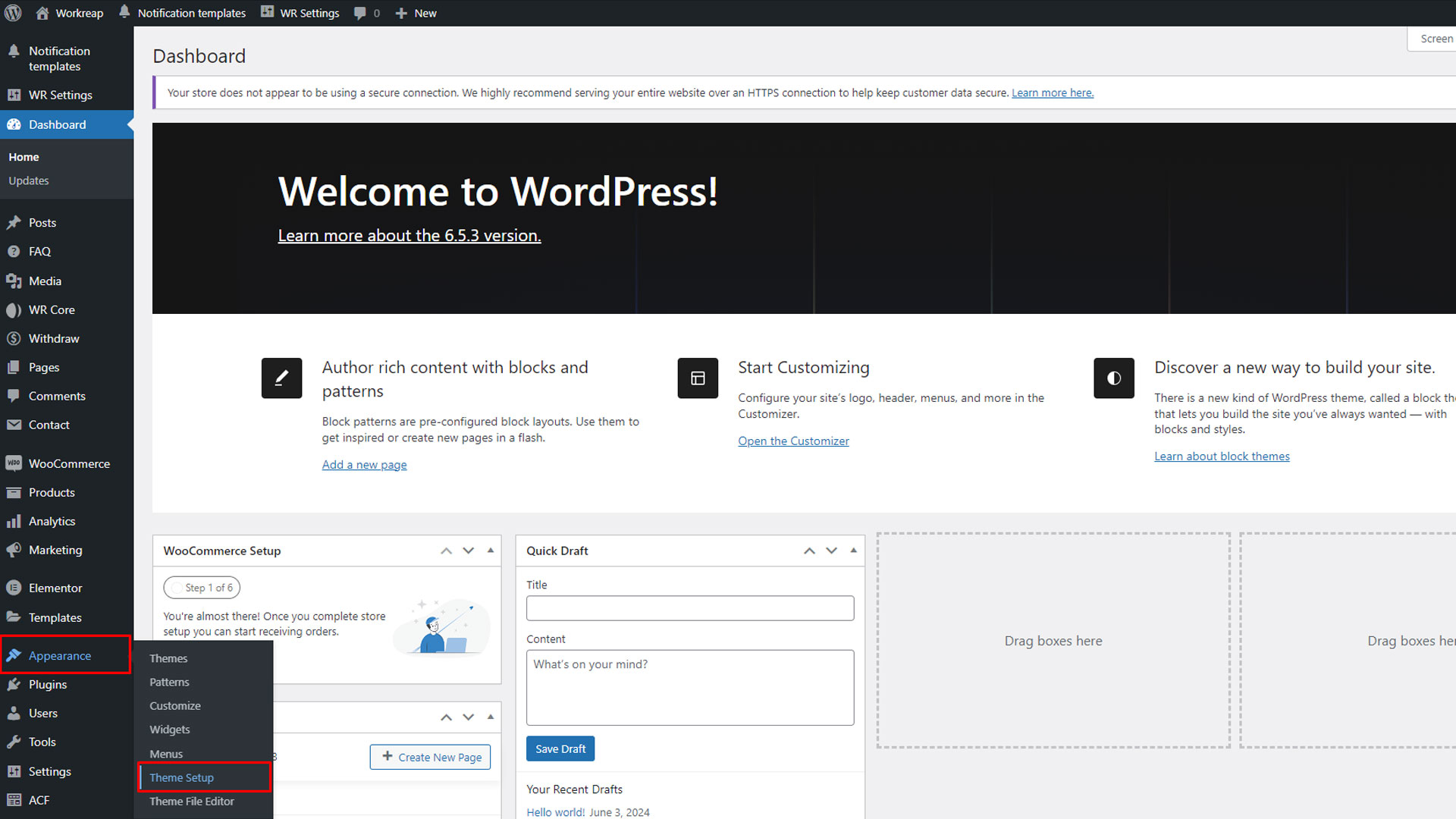This screenshot has height=819, width=1456.
Task: Click the Analytics bar chart icon
Action: tap(14, 521)
